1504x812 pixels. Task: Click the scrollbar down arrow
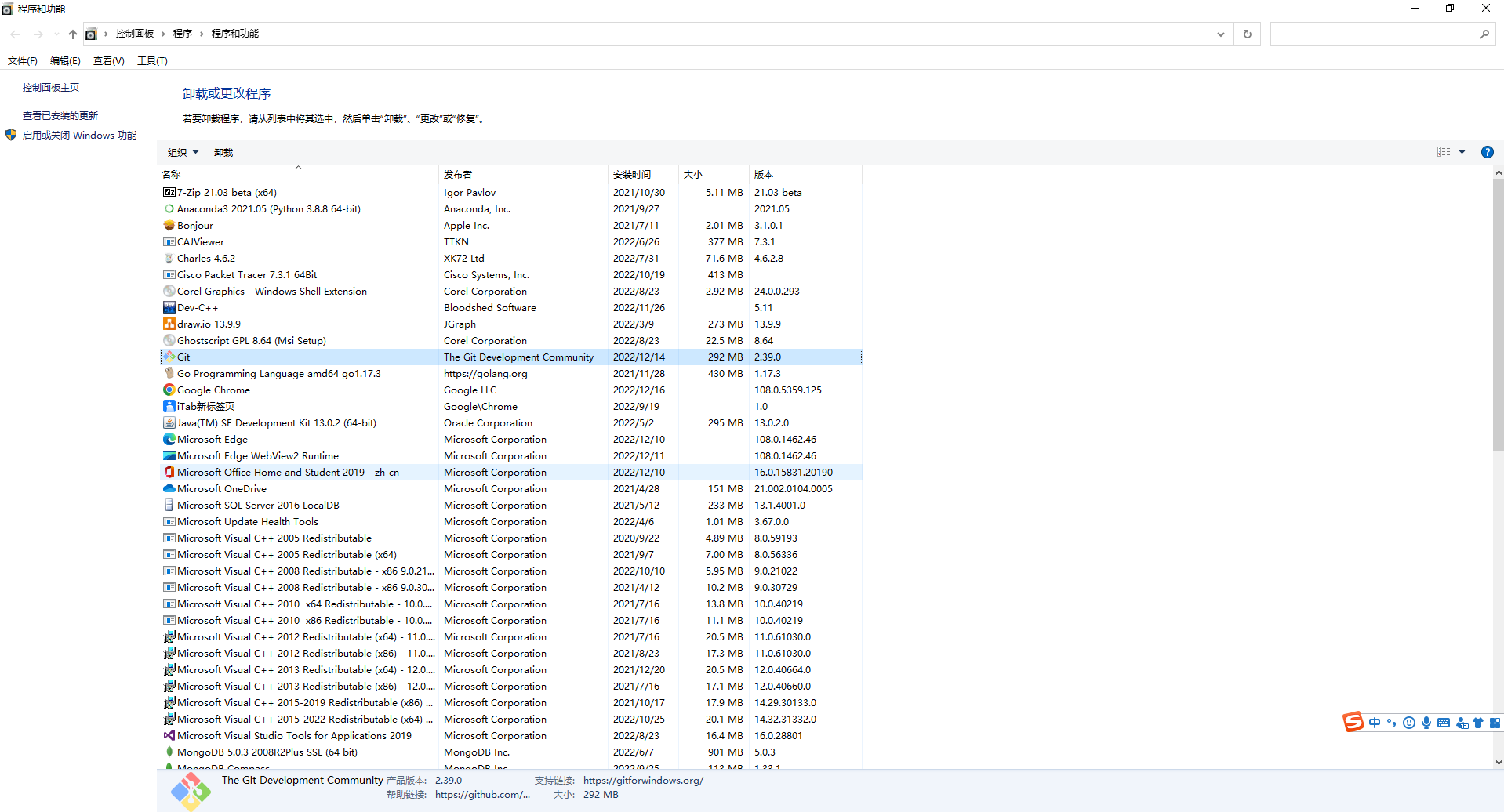[1498, 762]
